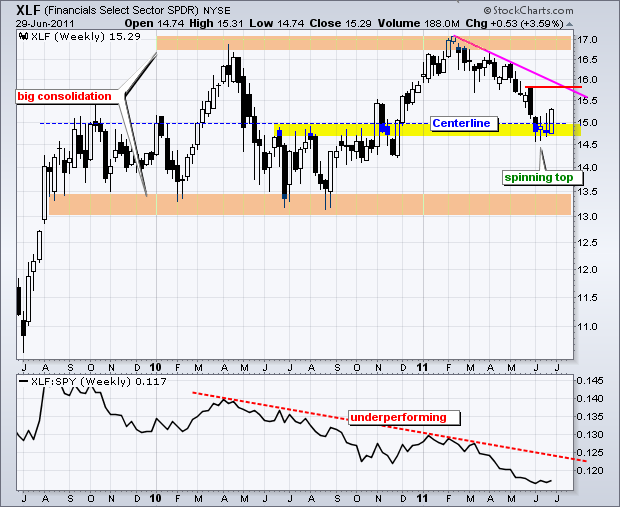
Task: Click the 'Open 14.74' value
Action: [x=154, y=24]
